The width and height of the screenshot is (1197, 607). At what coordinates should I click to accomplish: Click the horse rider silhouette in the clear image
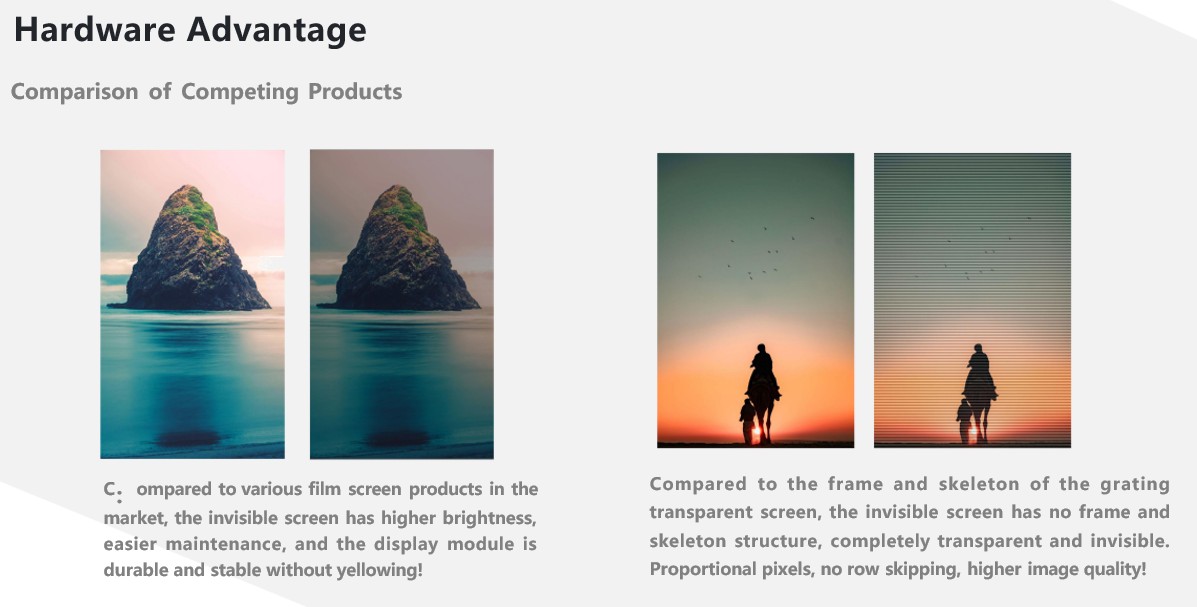pos(761,393)
